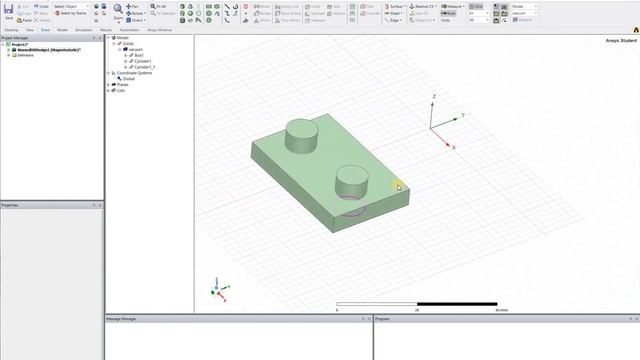
Task: Click the Draw spline icon
Action: coord(227,13)
